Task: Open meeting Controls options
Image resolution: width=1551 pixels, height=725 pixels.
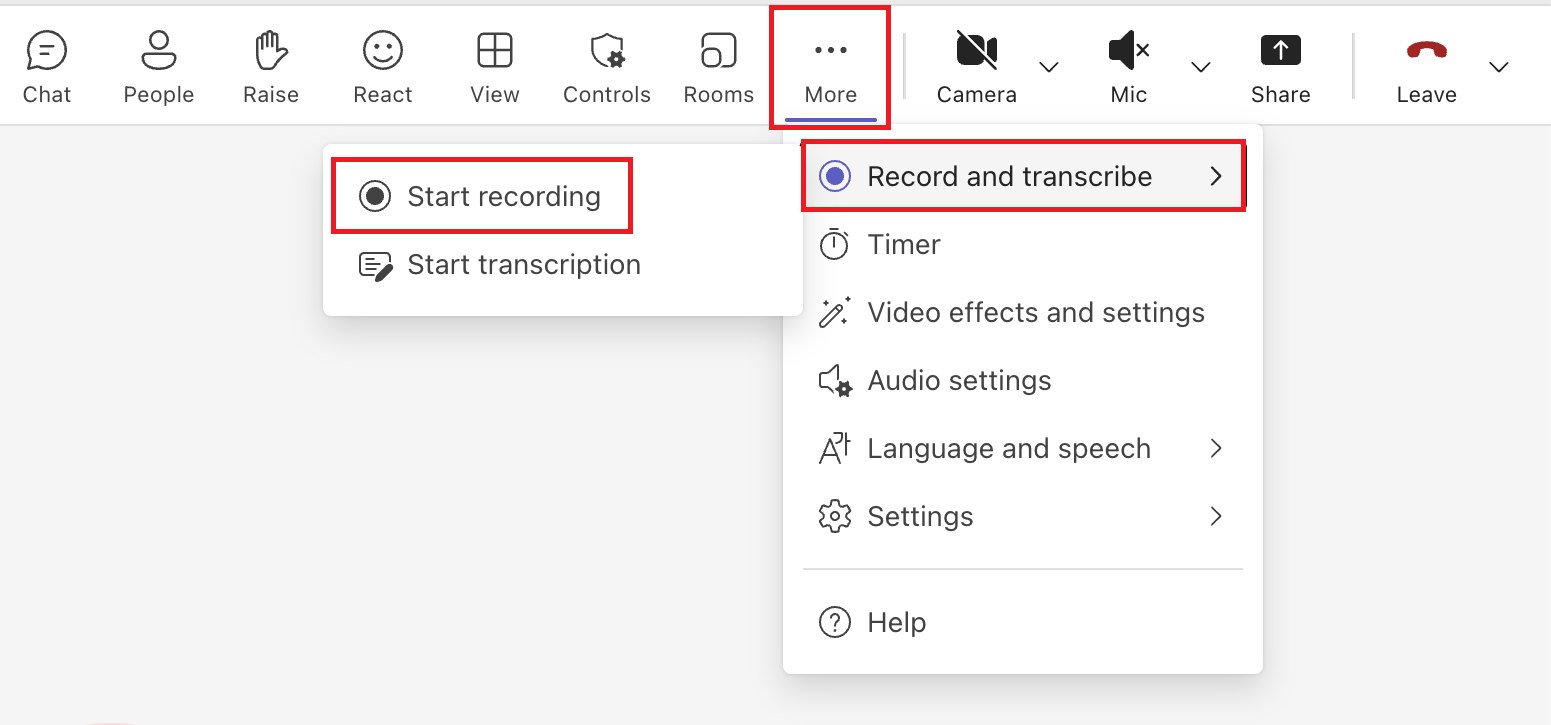Action: [x=606, y=67]
